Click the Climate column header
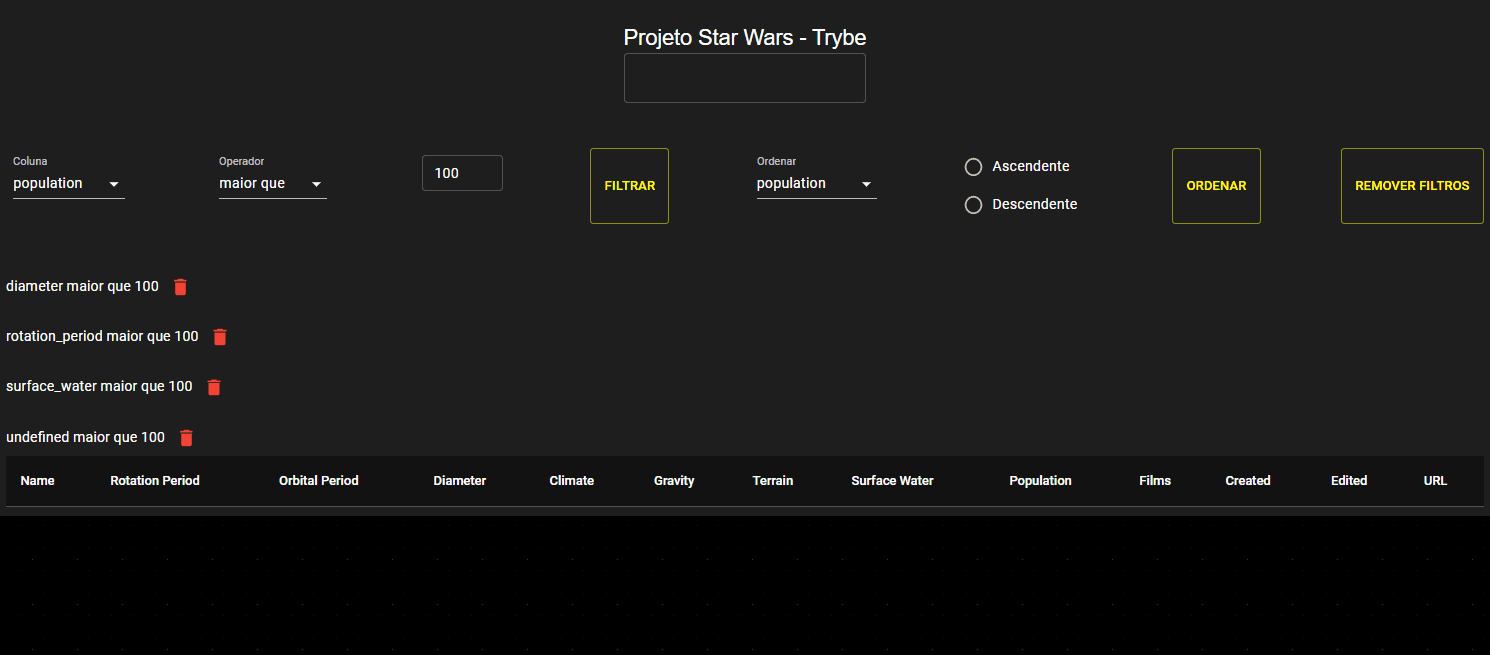 (572, 481)
